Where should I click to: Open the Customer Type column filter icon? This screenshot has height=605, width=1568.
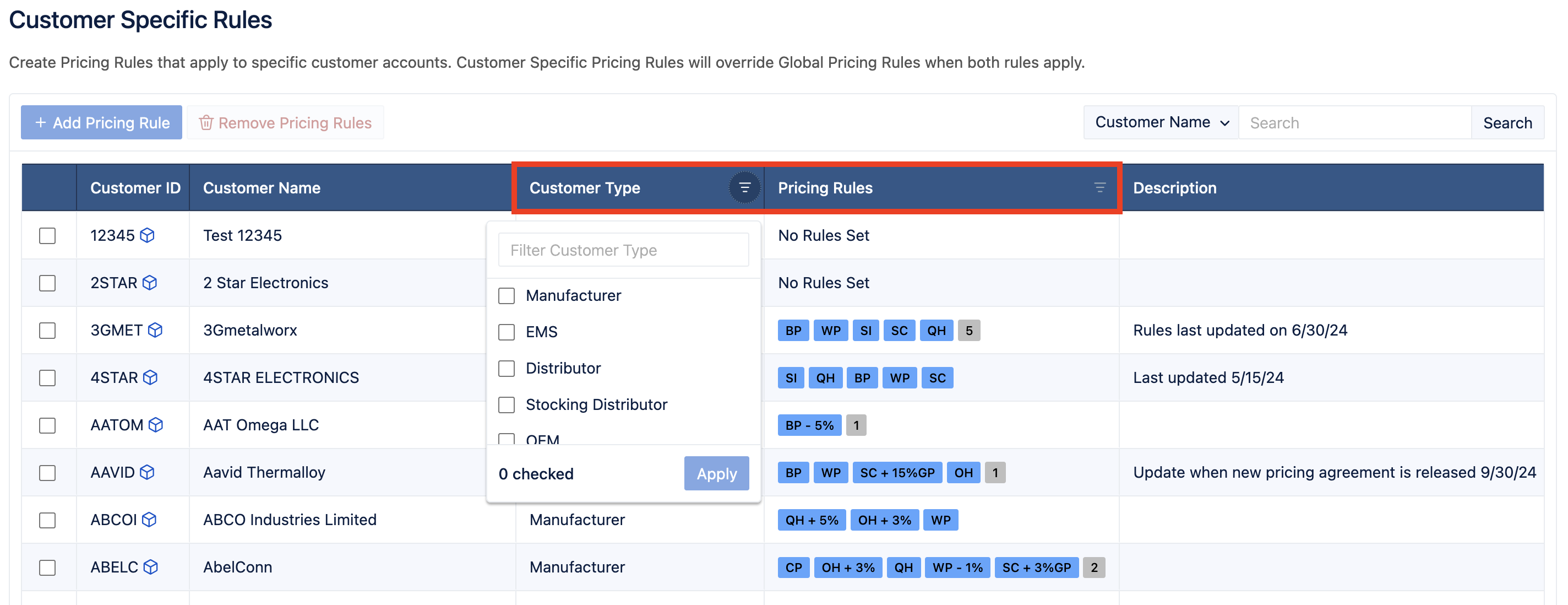tap(744, 188)
